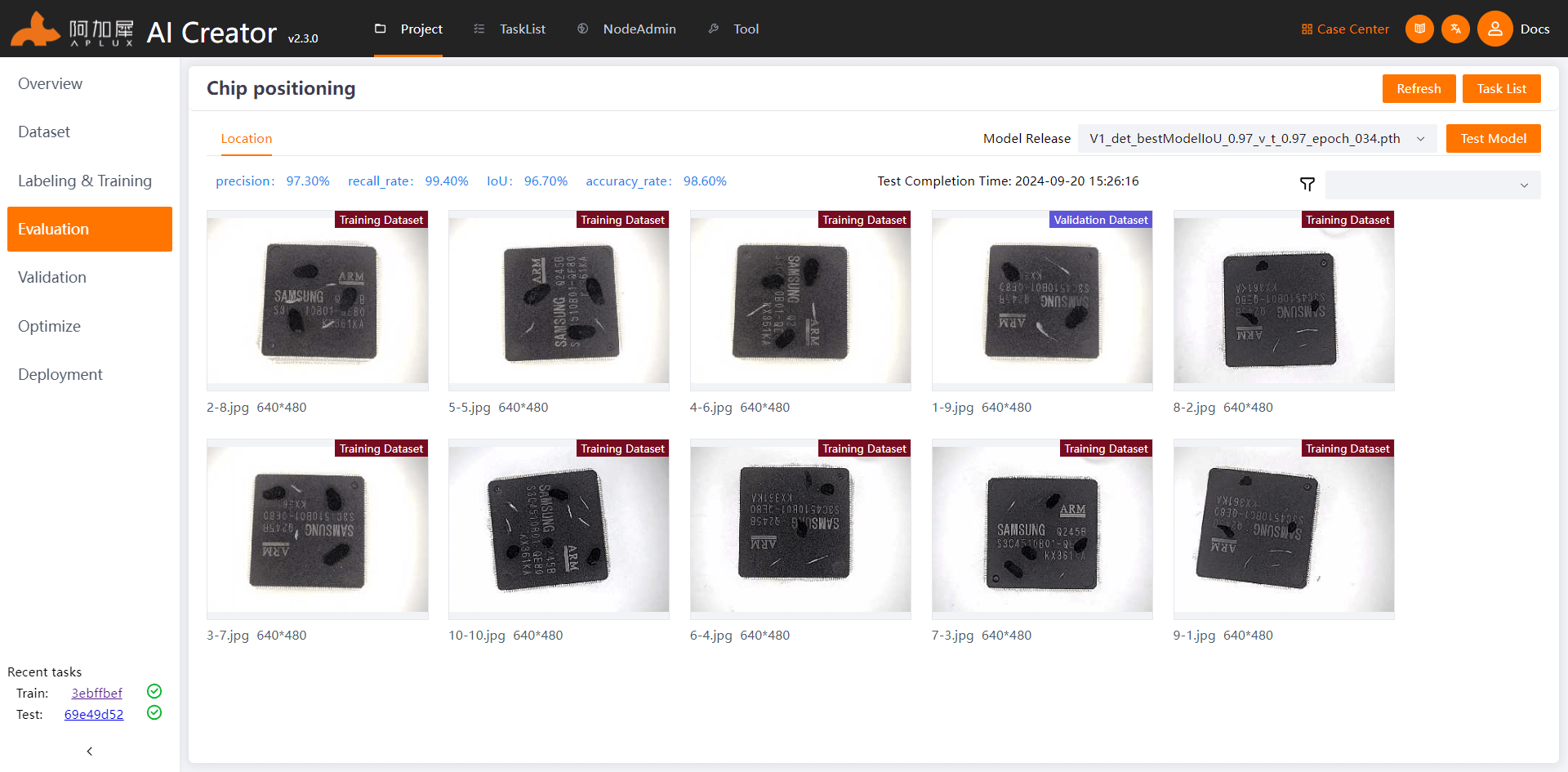Screen dimensions: 1568x772
Task: Click the TaskList menu icon
Action: [x=479, y=29]
